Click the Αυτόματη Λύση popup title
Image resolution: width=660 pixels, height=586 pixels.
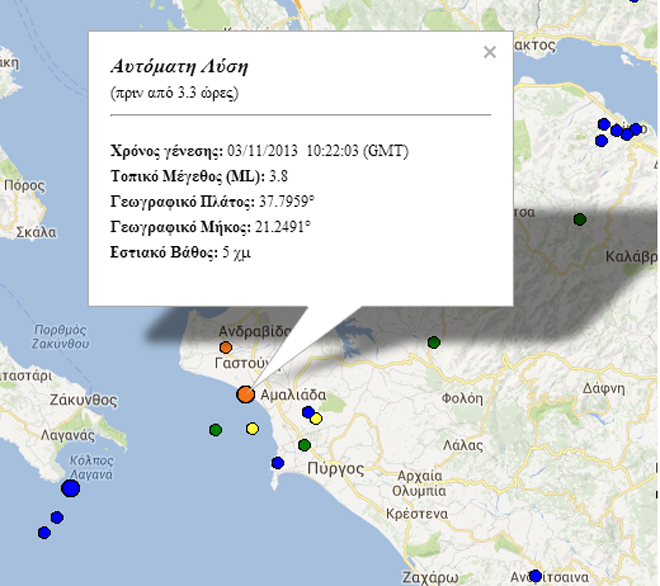click(x=178, y=67)
